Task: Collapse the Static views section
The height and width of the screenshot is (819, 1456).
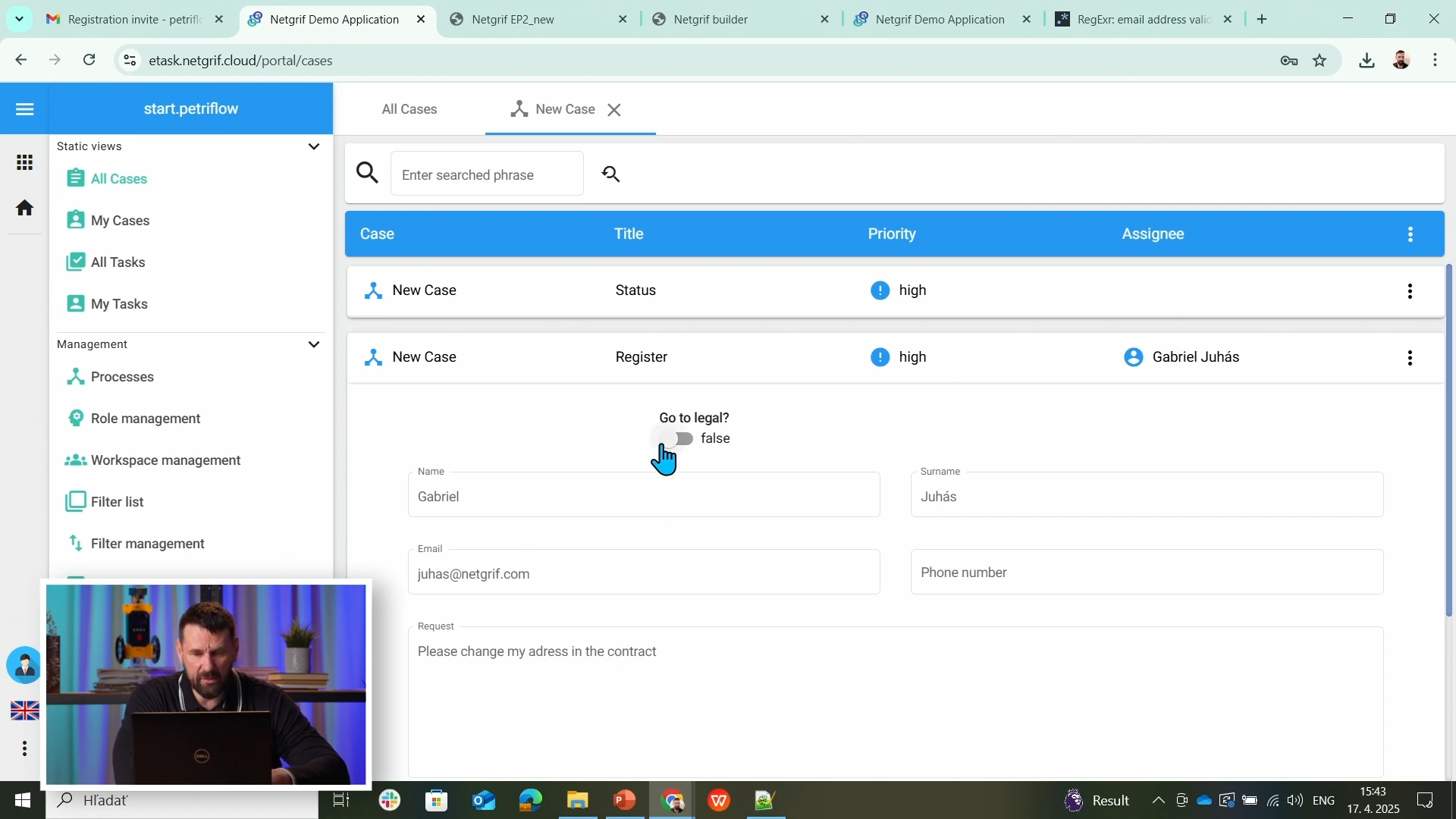Action: (x=314, y=146)
